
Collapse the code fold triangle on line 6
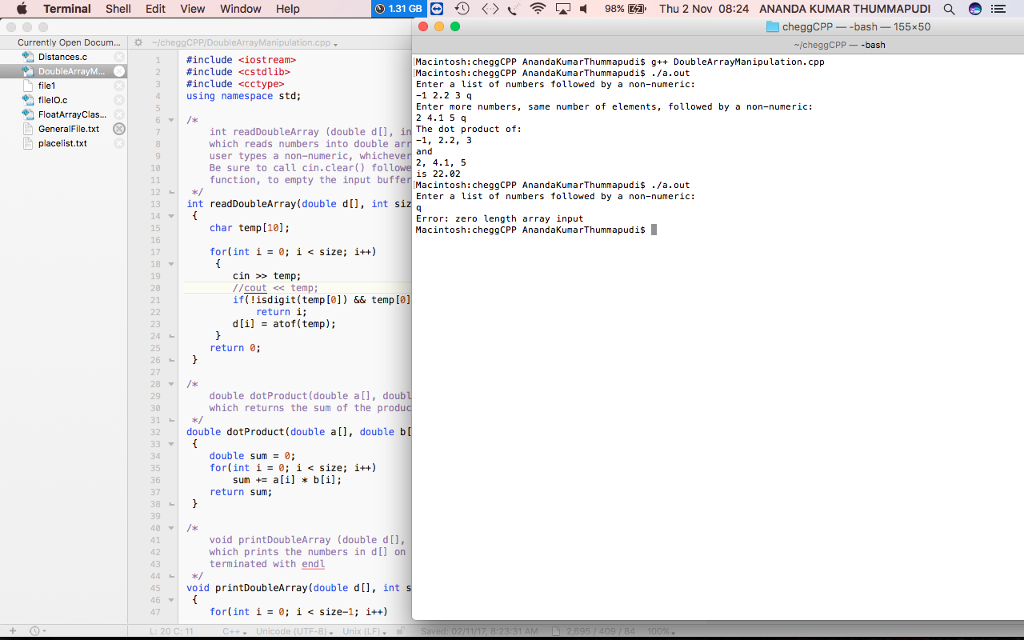click(171, 119)
